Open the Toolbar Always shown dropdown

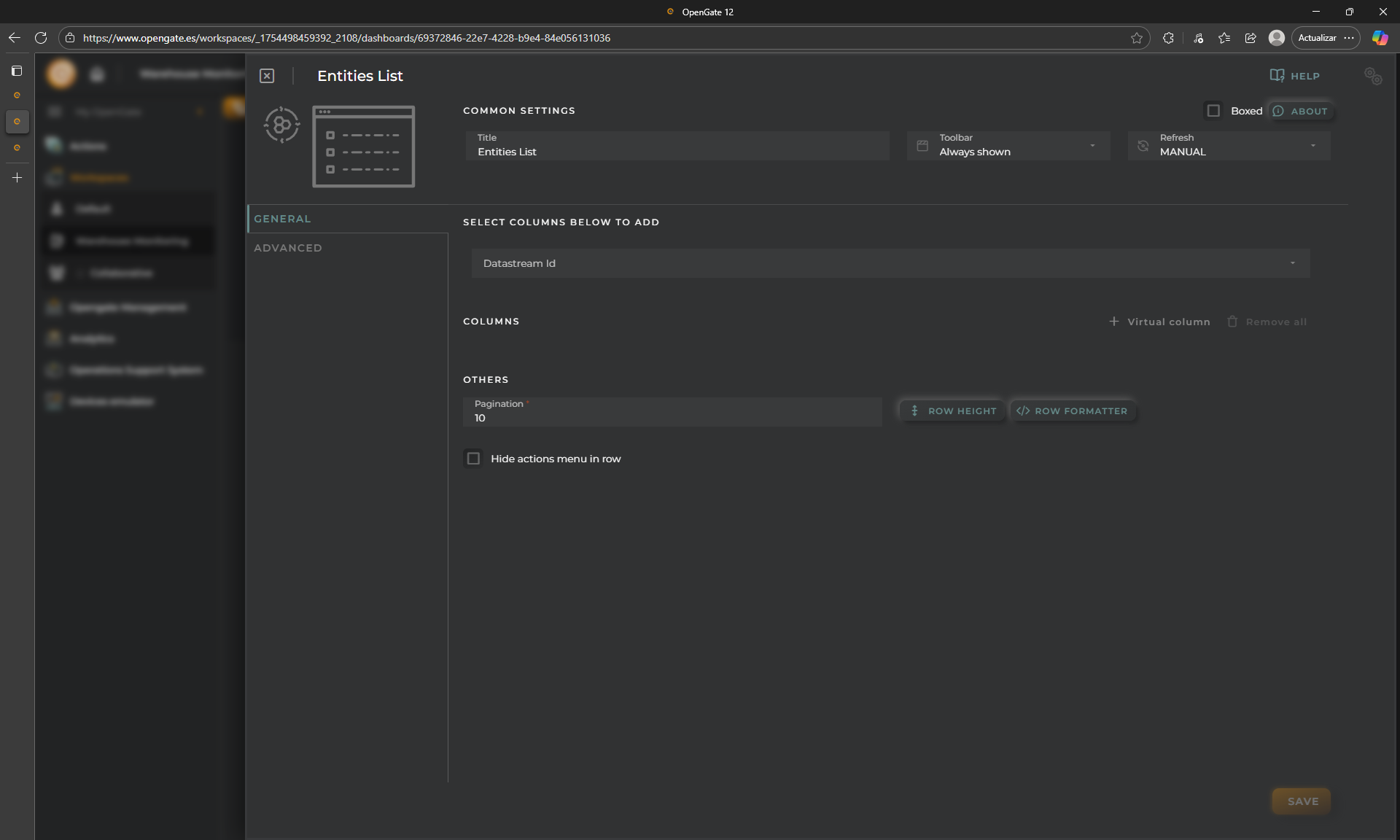pos(1008,146)
